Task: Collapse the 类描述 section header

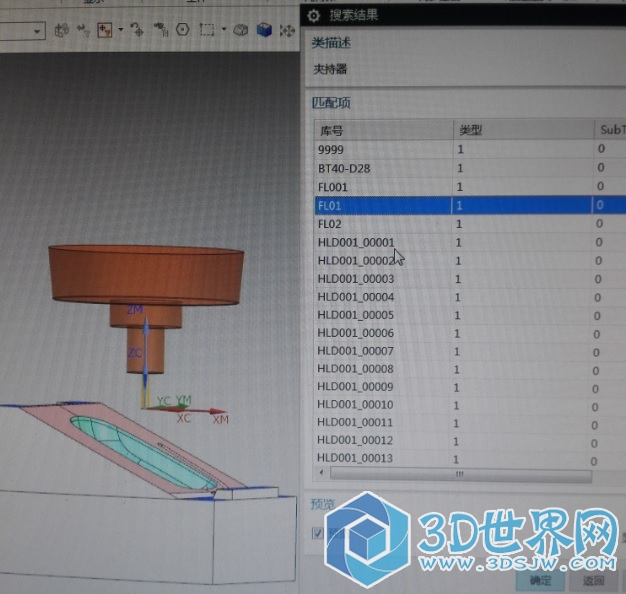Action: coord(331,42)
